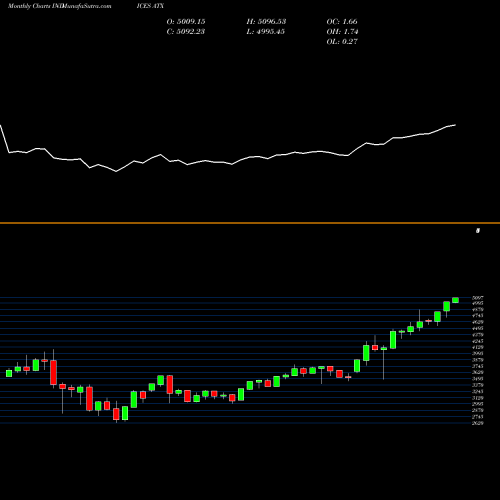Select the close value 'C: 5092.23'
Image resolution: width=500 pixels, height=500 pixels.
pyautogui.click(x=186, y=32)
